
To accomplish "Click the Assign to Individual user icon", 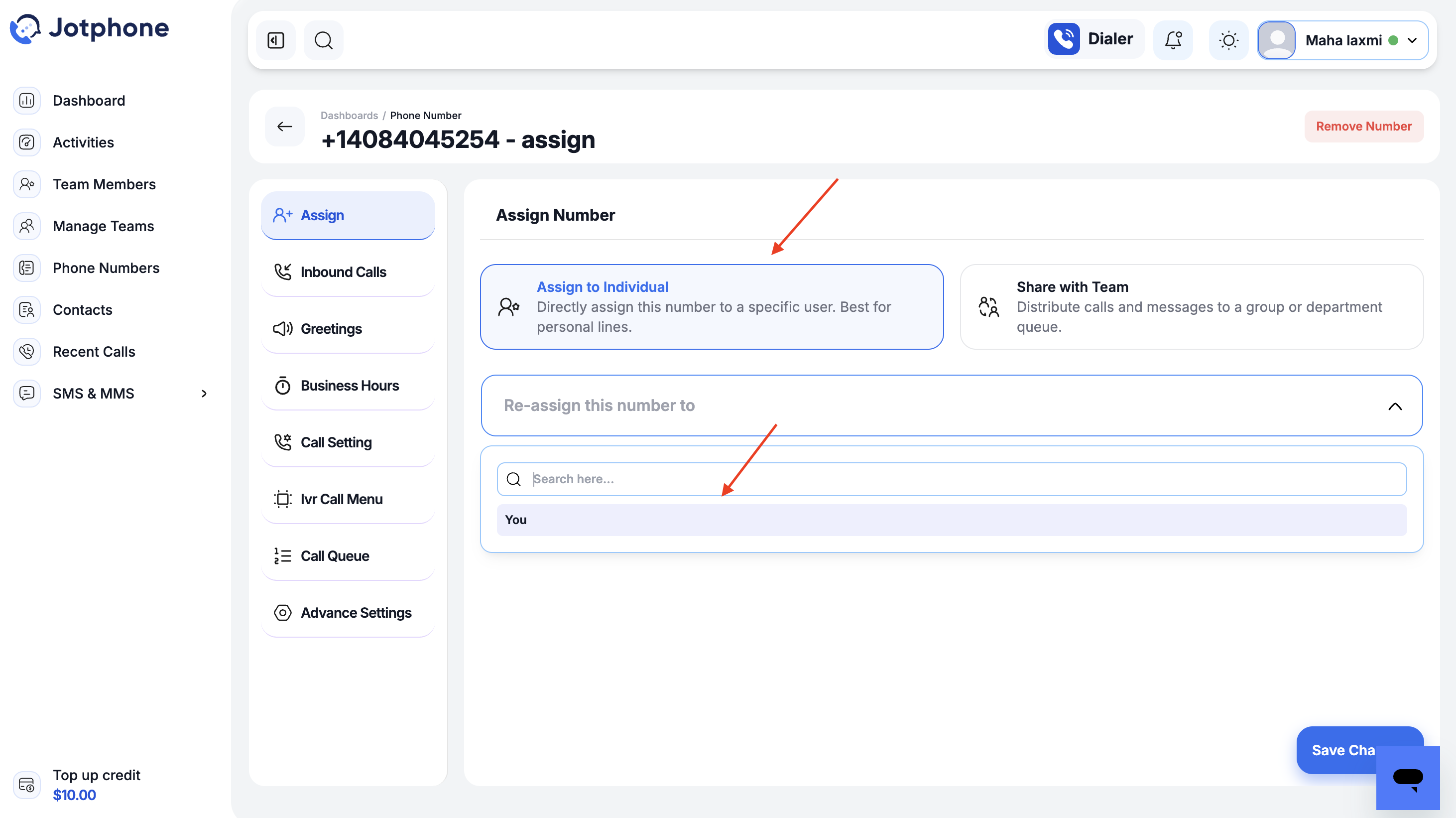I will point(509,307).
